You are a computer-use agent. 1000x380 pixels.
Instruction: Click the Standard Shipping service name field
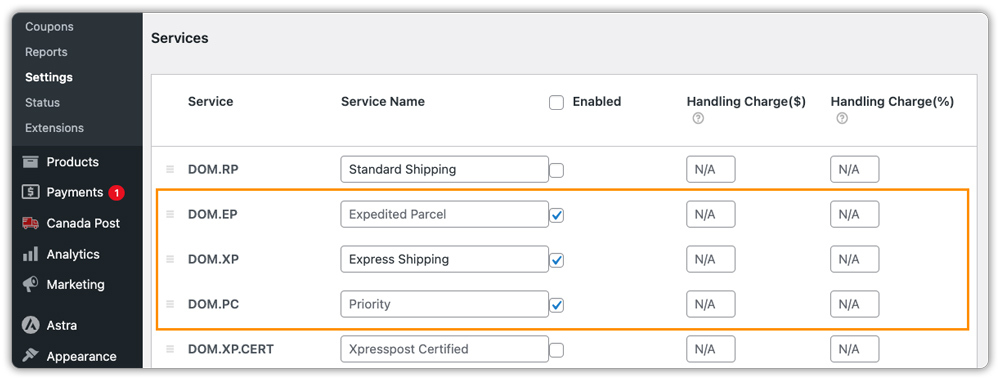point(445,170)
